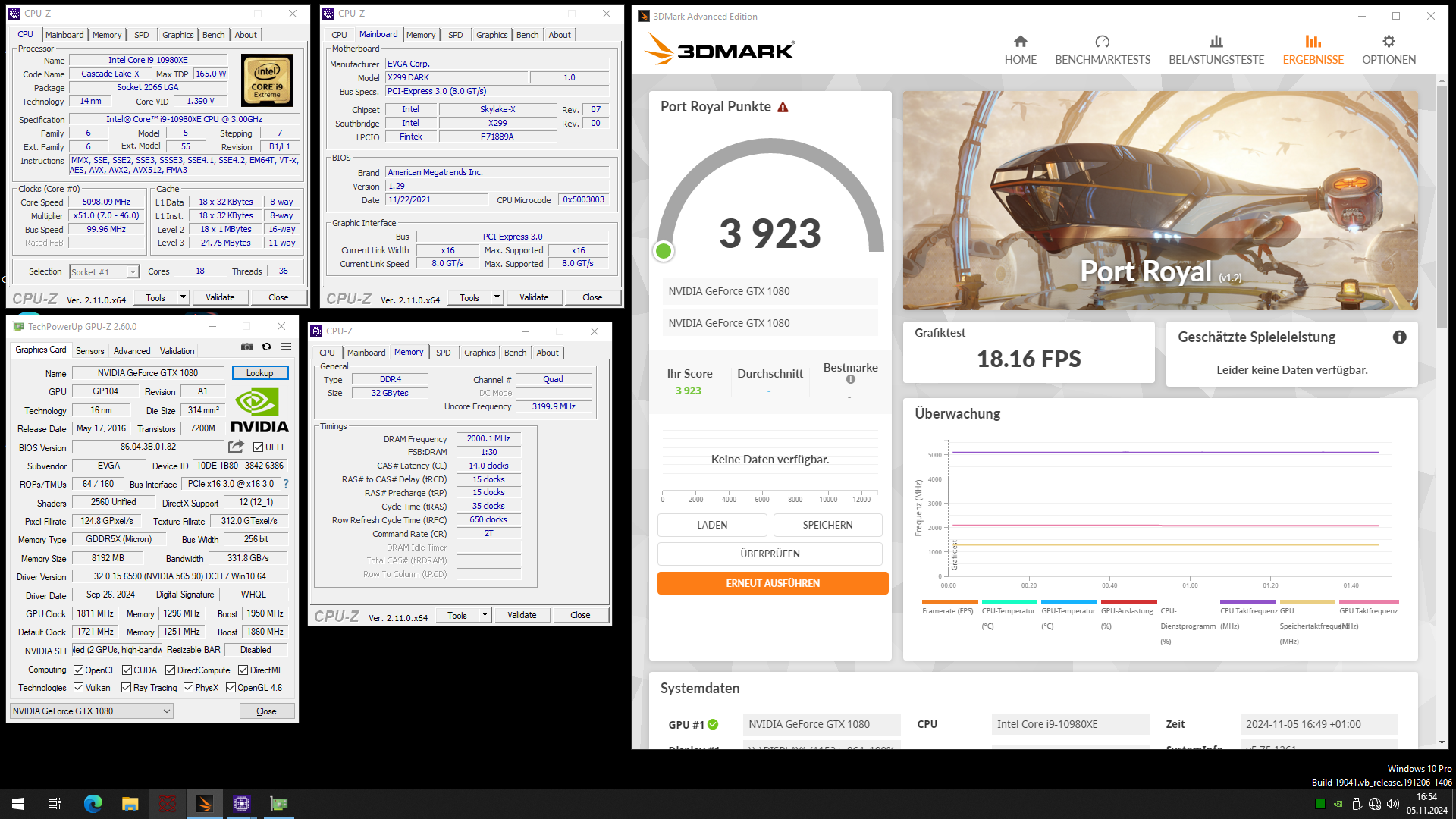Click BIOS version share/export icon in GPU-Z
This screenshot has height=819, width=1456.
pos(237,447)
